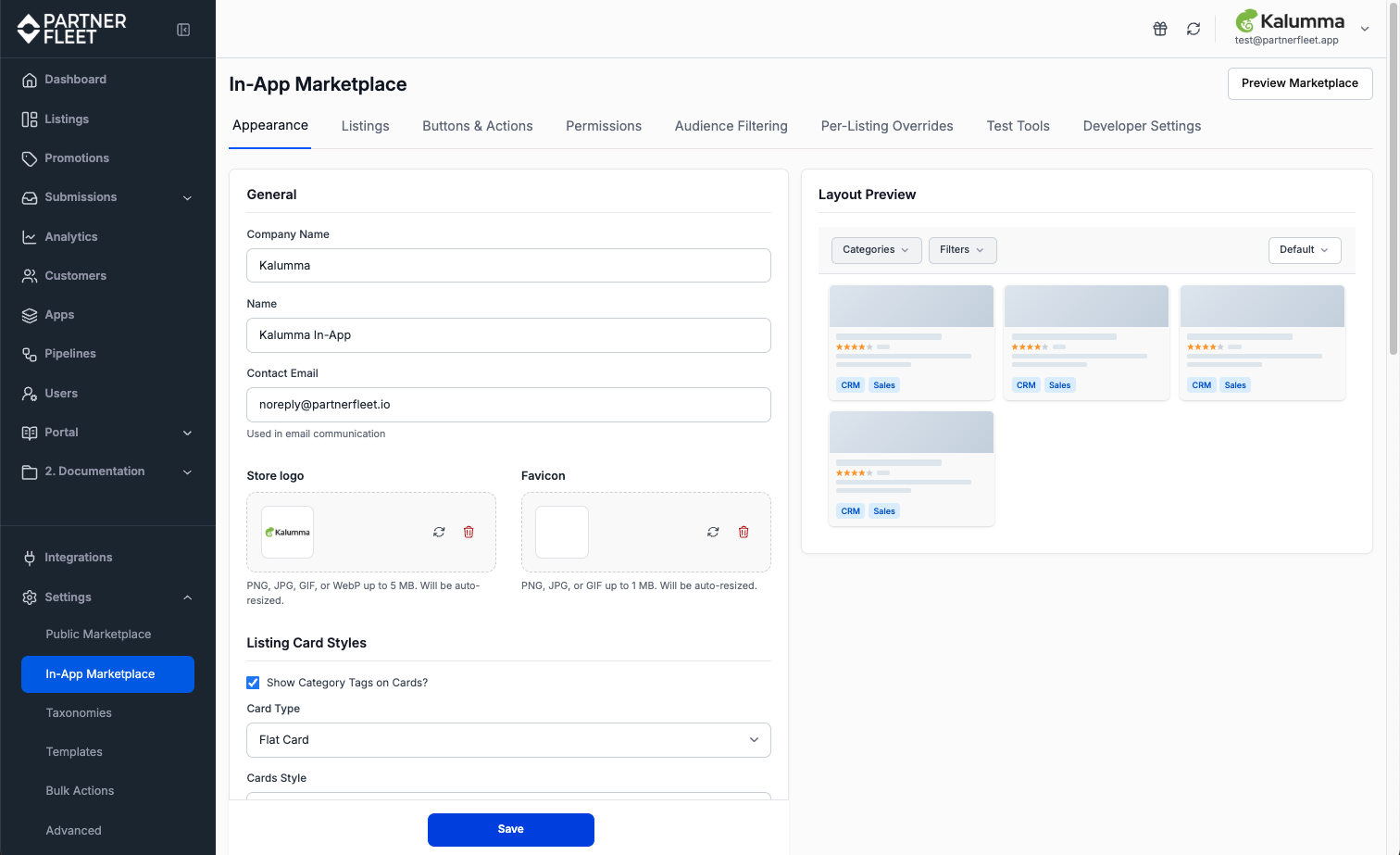Click the Users icon in sidebar
This screenshot has width=1400, height=855.
(x=30, y=394)
